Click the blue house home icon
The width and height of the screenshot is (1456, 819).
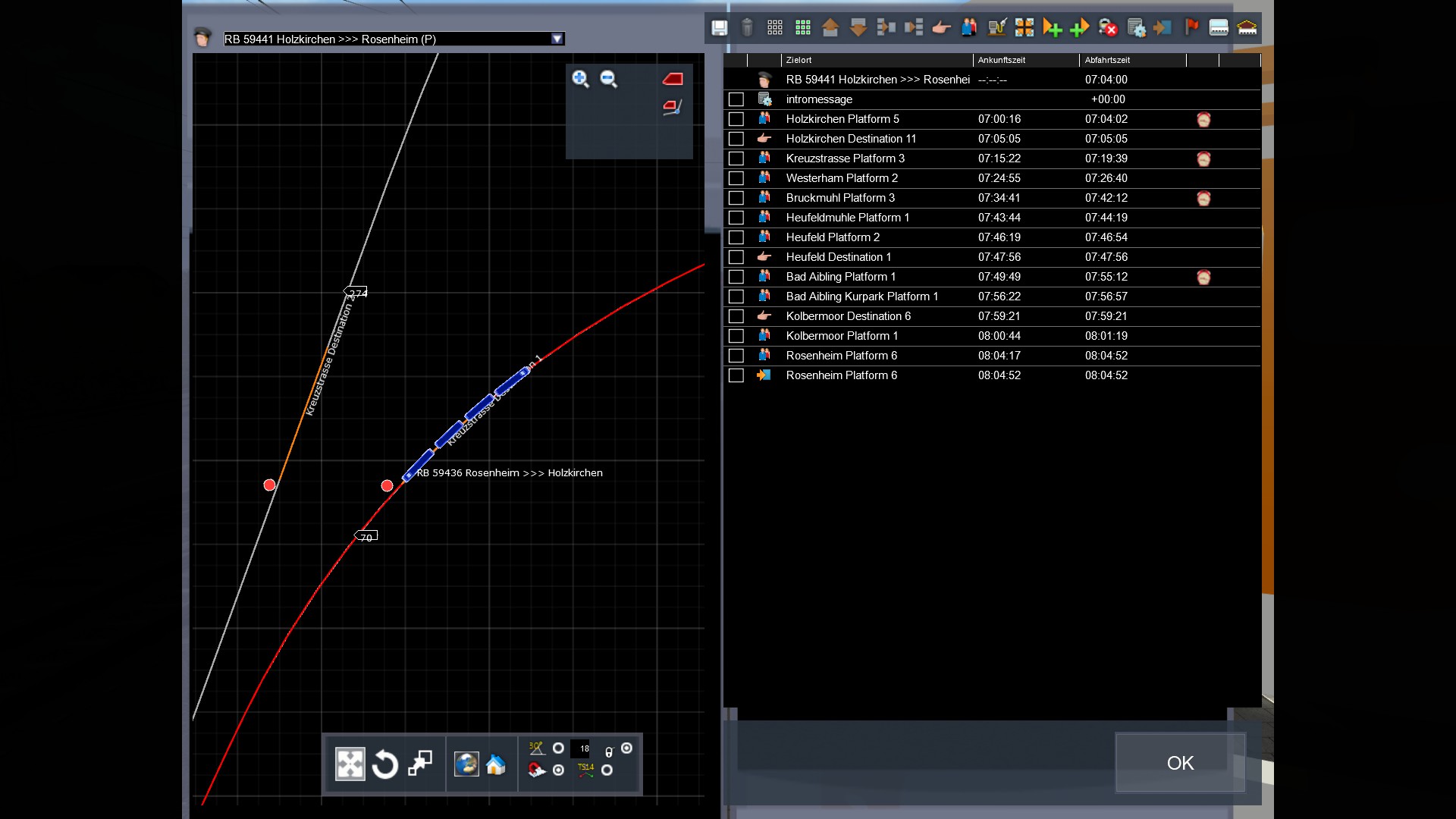pyautogui.click(x=495, y=764)
